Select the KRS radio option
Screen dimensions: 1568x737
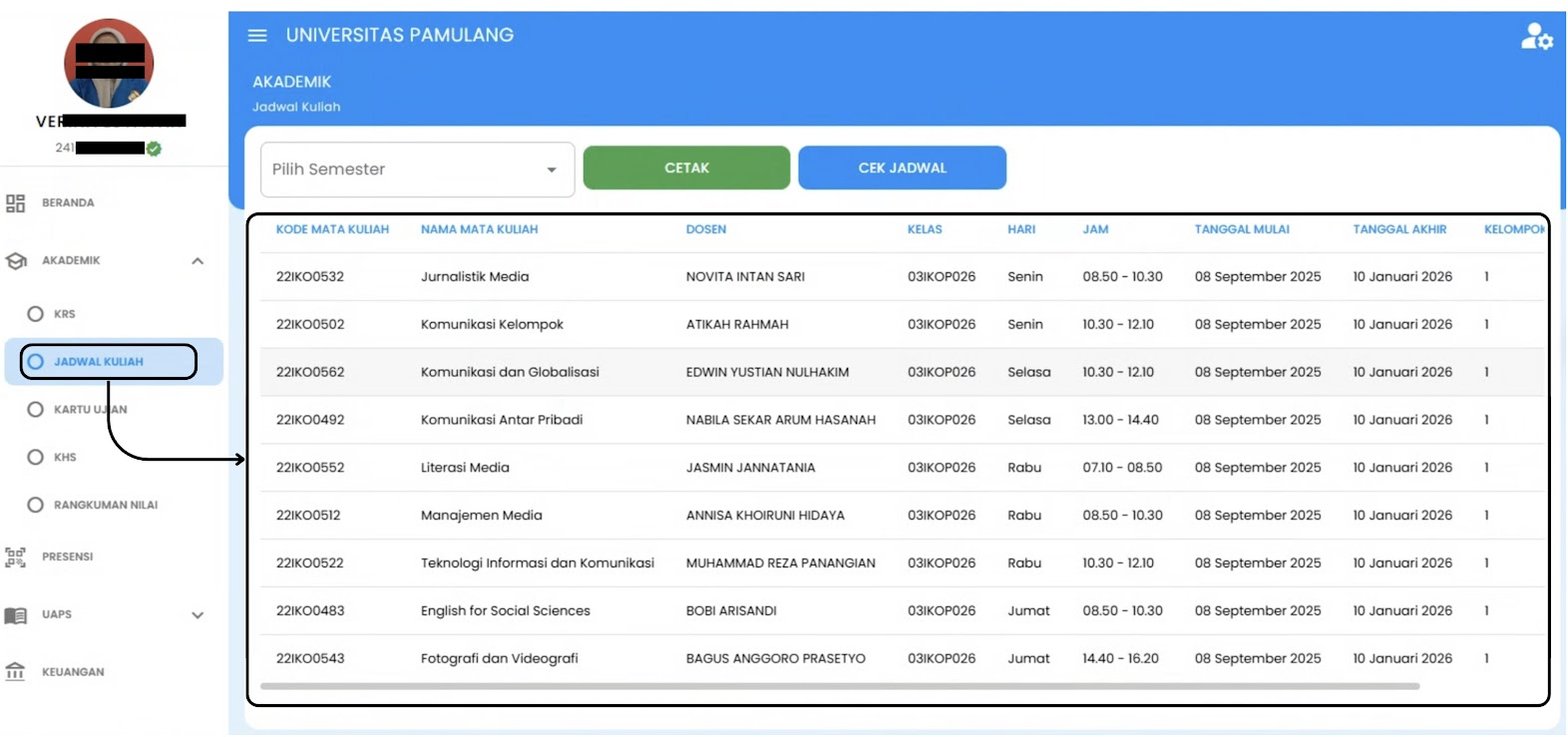coord(36,314)
